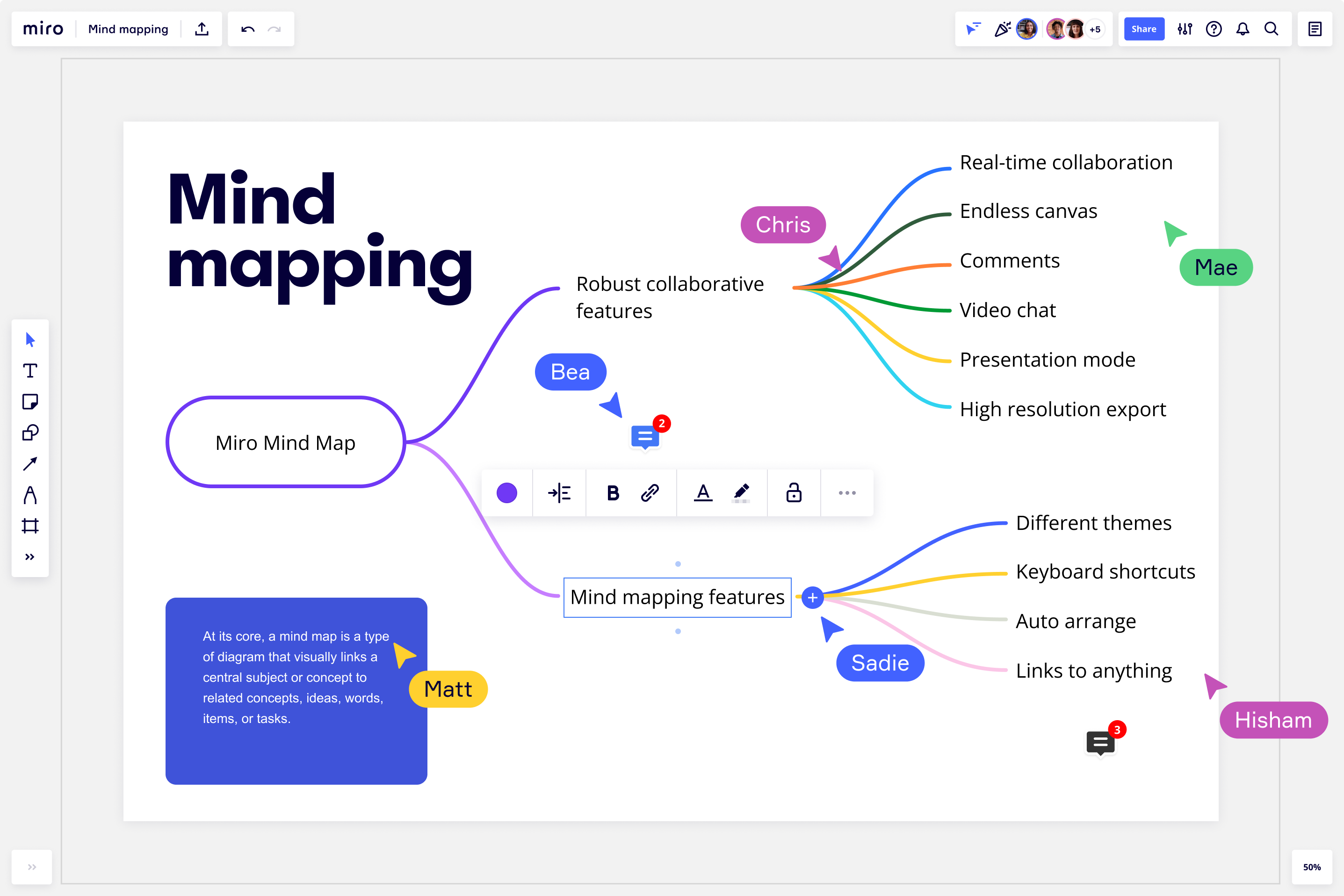
Task: Click the upload/export board icon
Action: pos(201,28)
